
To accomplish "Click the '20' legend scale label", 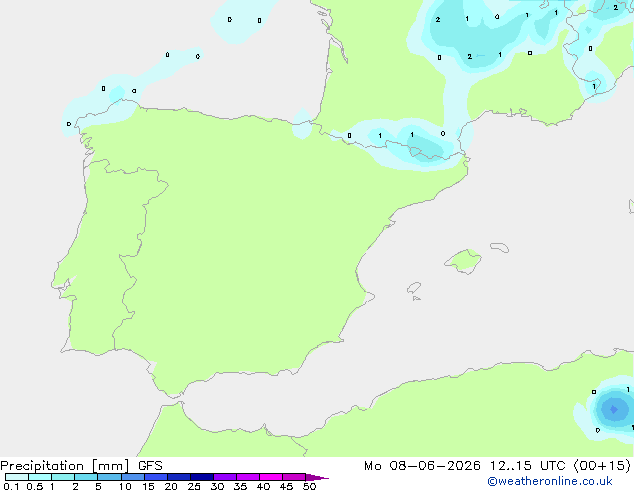I will click(171, 486).
